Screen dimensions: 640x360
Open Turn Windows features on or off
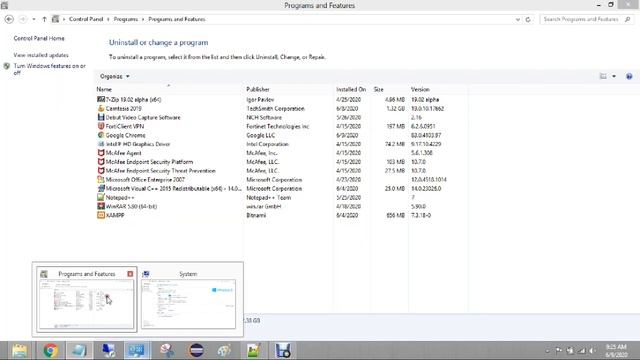(49, 69)
